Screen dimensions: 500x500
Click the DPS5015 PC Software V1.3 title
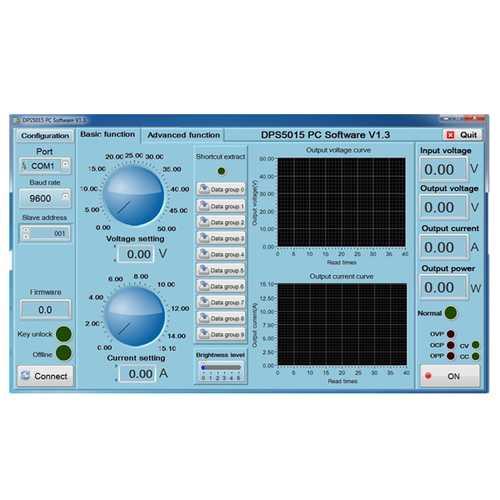325,135
